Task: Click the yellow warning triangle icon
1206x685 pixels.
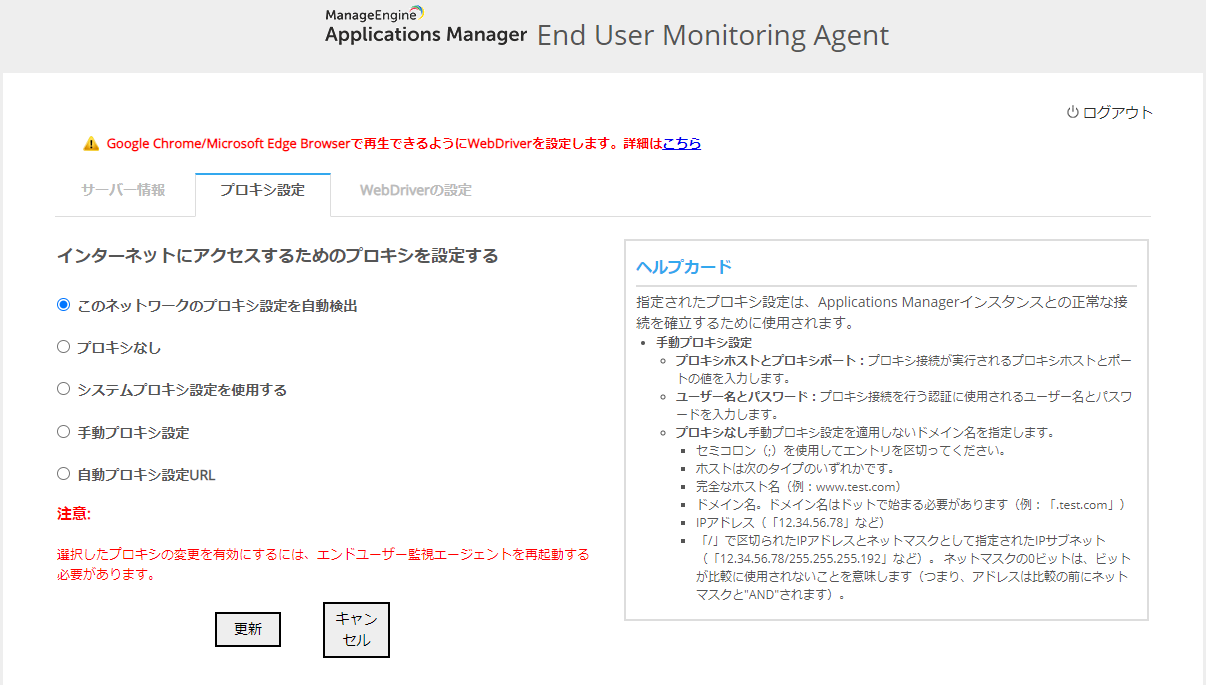Action: click(91, 144)
